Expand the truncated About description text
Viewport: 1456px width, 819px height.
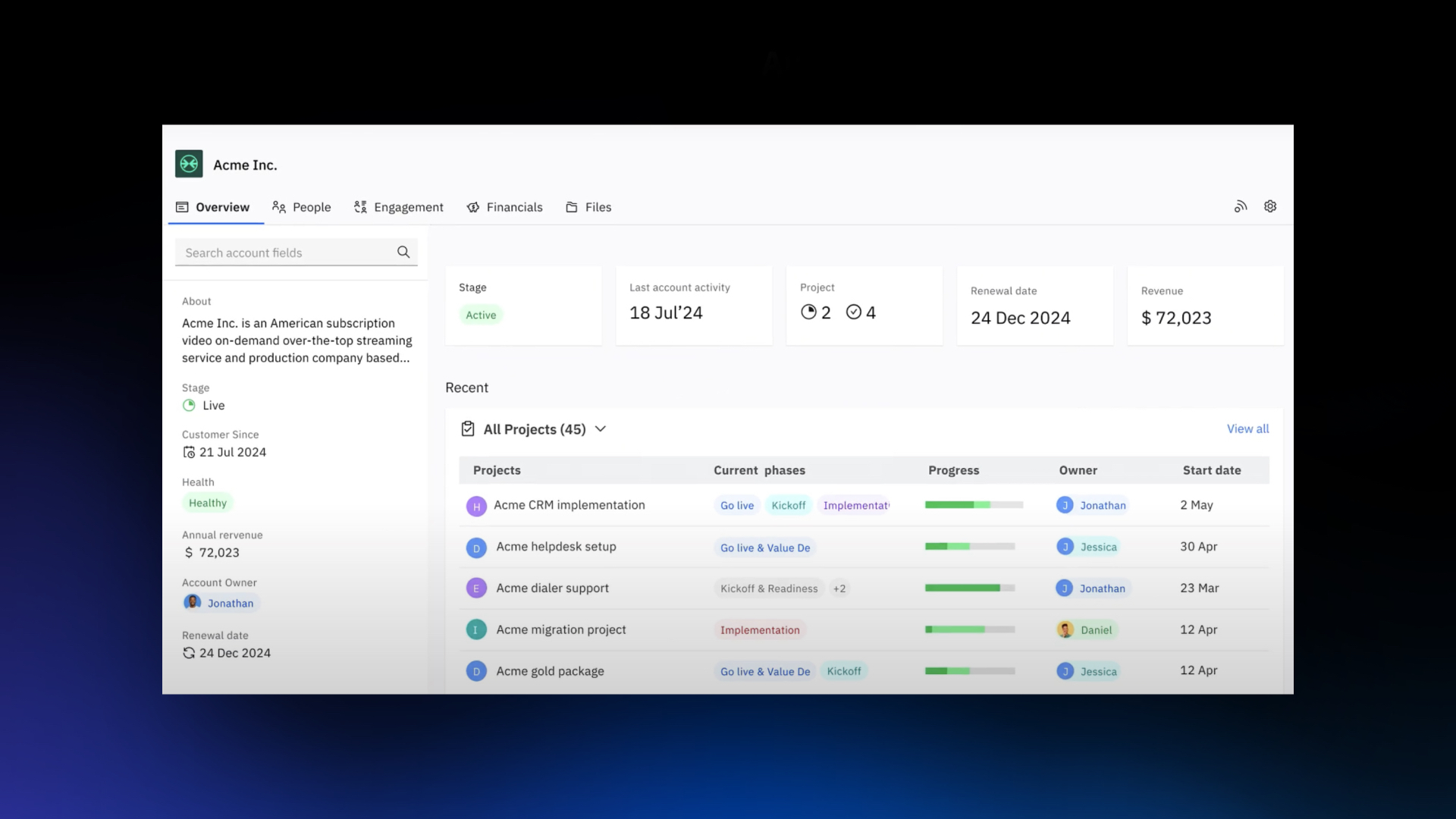[x=297, y=340]
